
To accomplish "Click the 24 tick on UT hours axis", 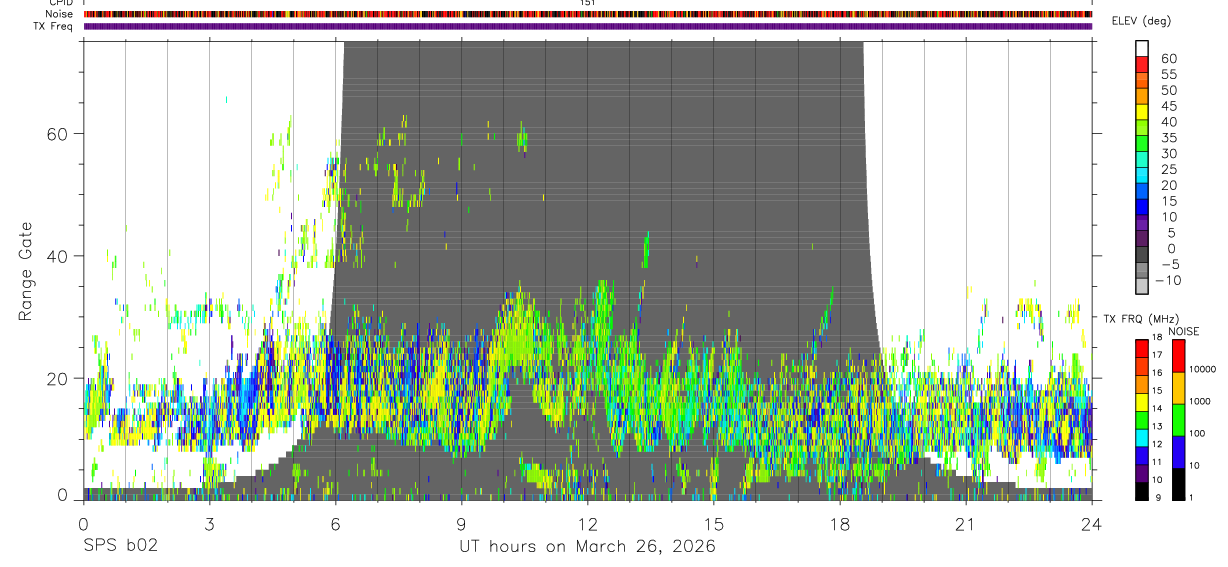I will click(1091, 524).
